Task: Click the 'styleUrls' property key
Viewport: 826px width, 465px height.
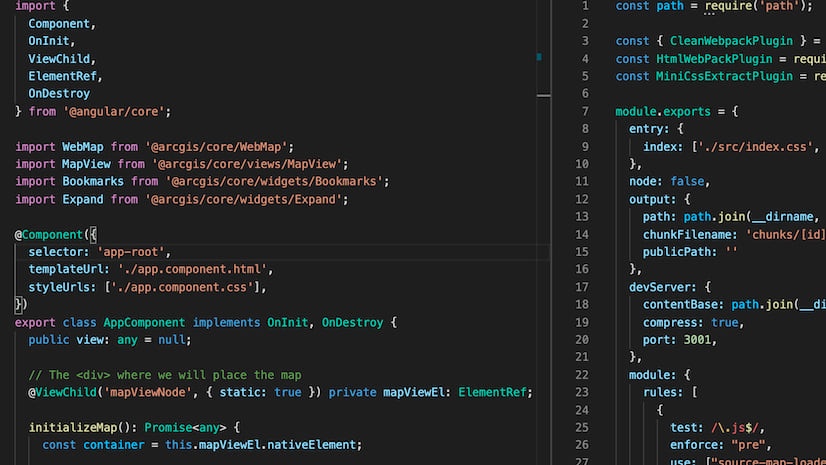Action: 59,288
